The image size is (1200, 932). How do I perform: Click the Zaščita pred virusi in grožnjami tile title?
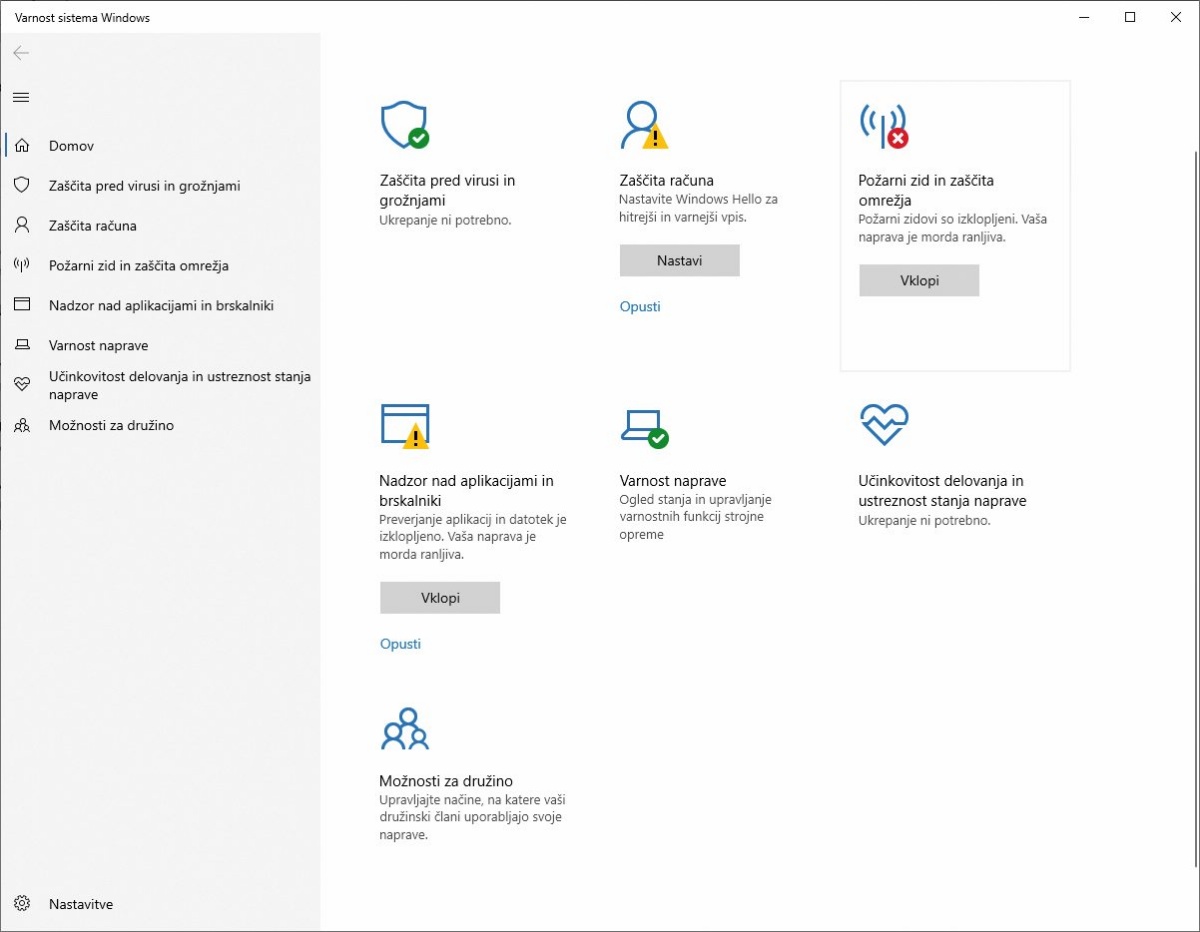tap(448, 191)
